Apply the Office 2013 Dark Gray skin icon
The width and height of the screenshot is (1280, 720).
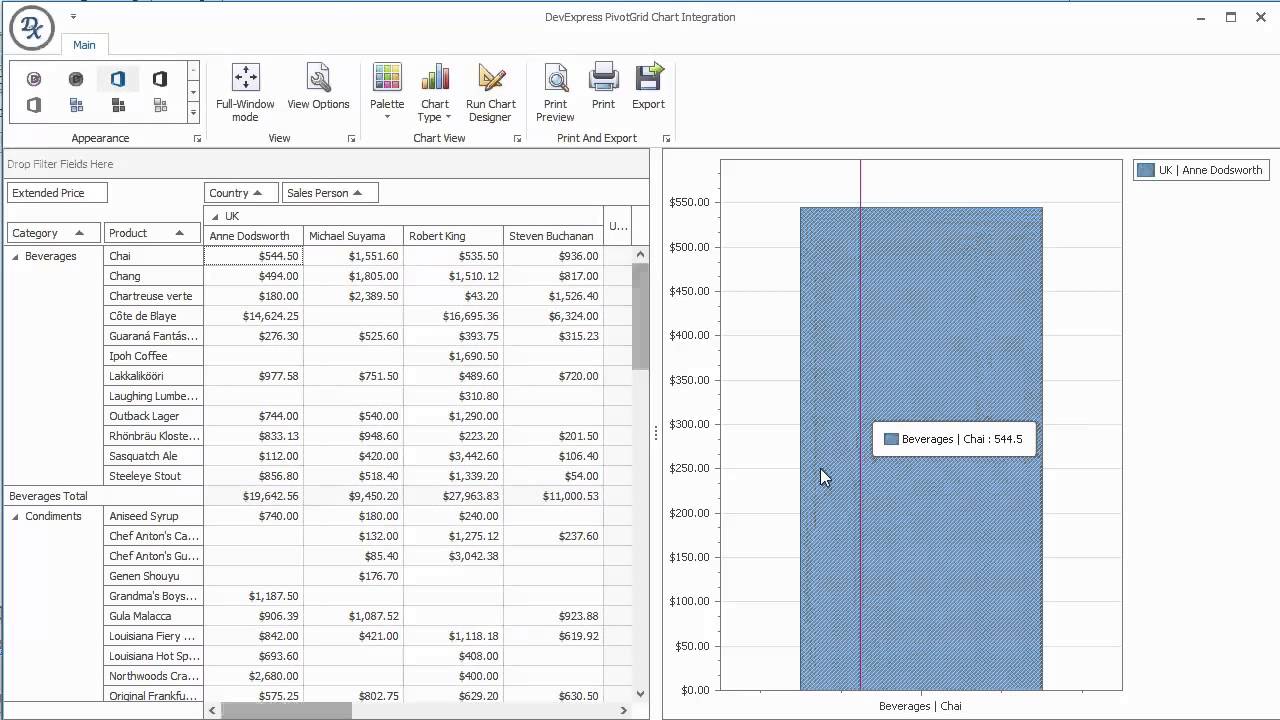pos(160,79)
